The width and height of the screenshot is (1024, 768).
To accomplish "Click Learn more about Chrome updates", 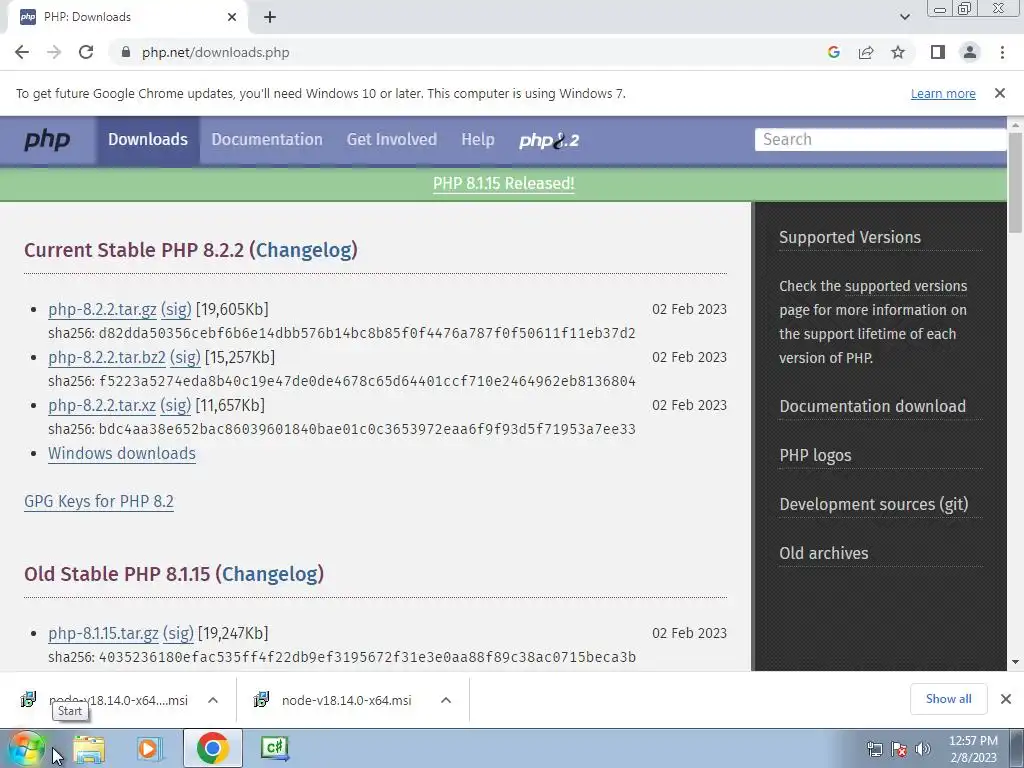I will tap(943, 93).
